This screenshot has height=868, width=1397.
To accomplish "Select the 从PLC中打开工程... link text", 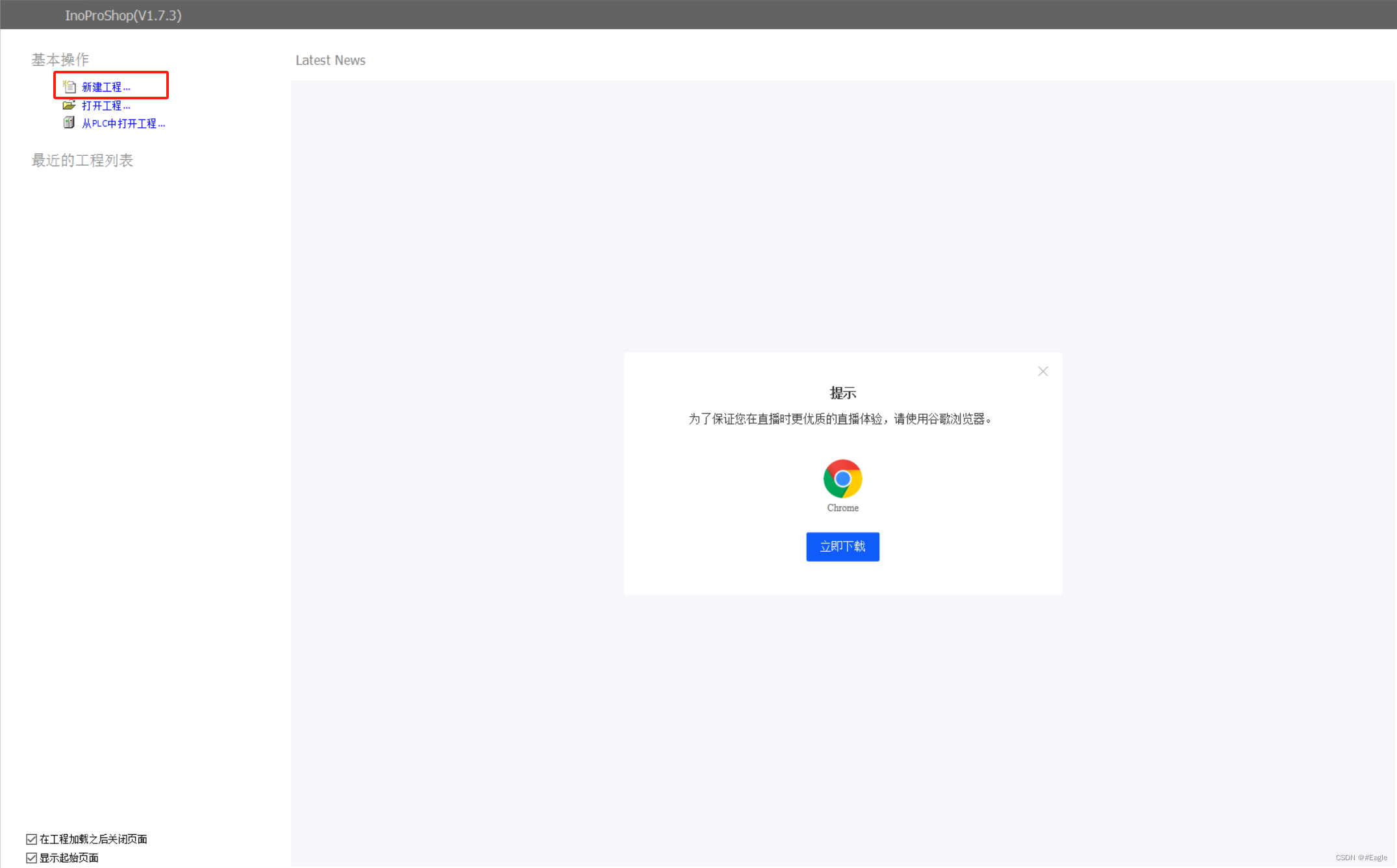I will [123, 123].
